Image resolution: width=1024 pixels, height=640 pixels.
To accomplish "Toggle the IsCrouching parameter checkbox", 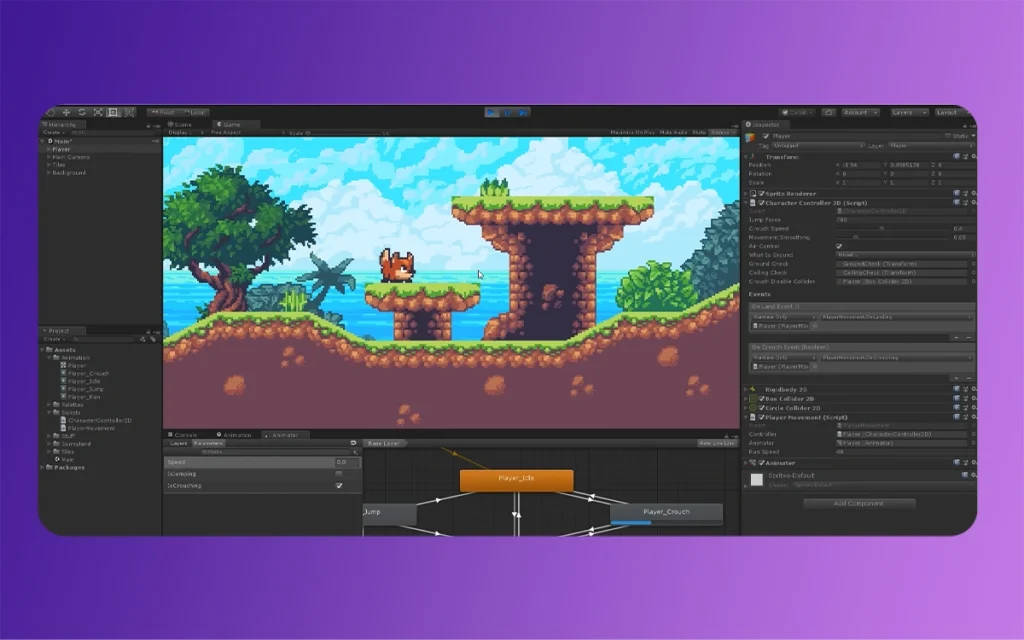I will pyautogui.click(x=339, y=484).
